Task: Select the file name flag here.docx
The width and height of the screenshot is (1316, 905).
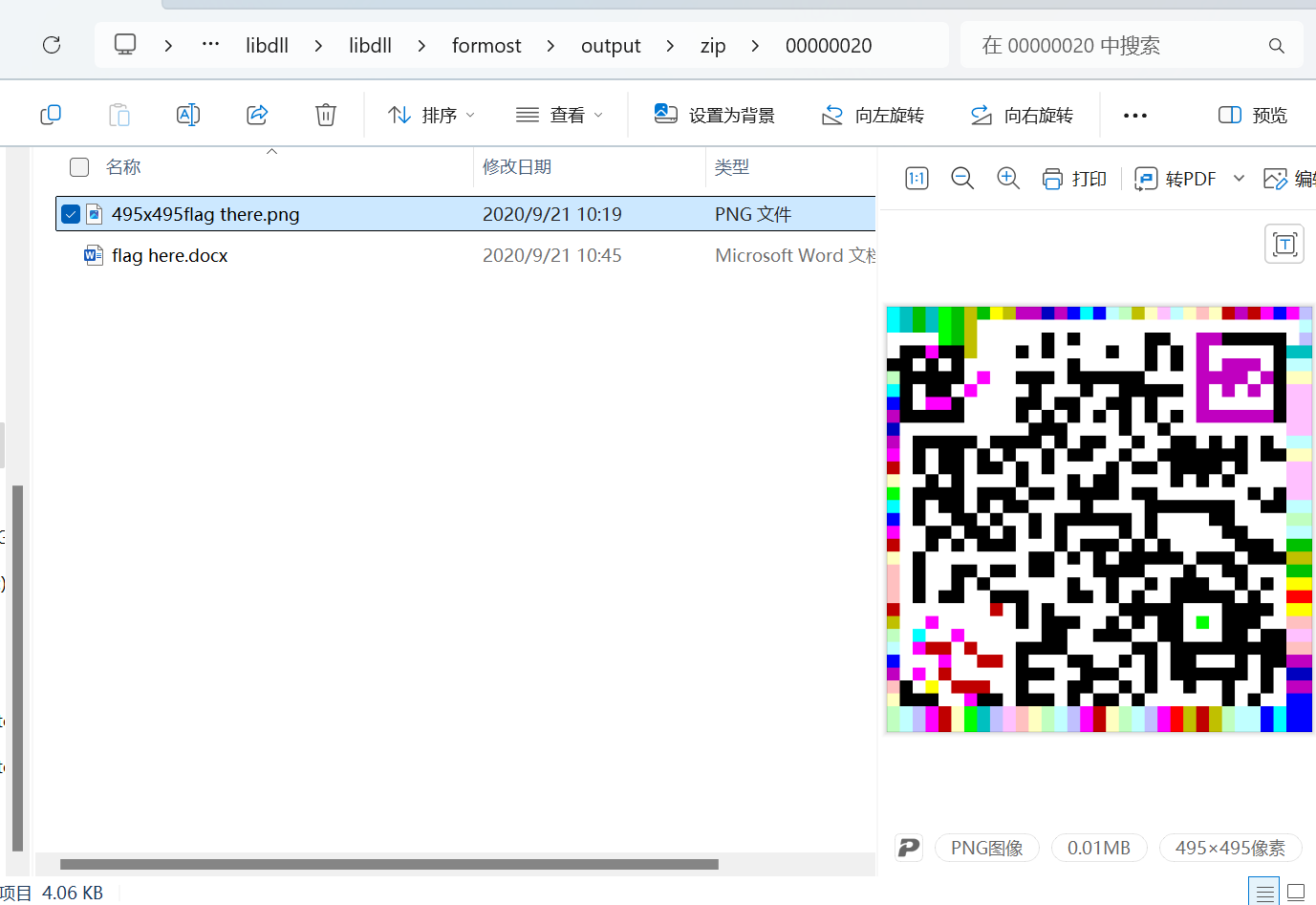Action: [170, 255]
